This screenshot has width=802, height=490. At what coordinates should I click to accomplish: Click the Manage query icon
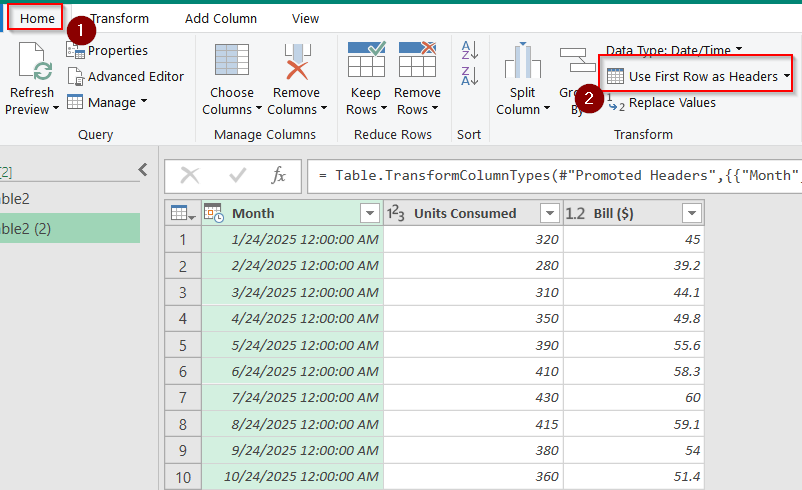75,102
